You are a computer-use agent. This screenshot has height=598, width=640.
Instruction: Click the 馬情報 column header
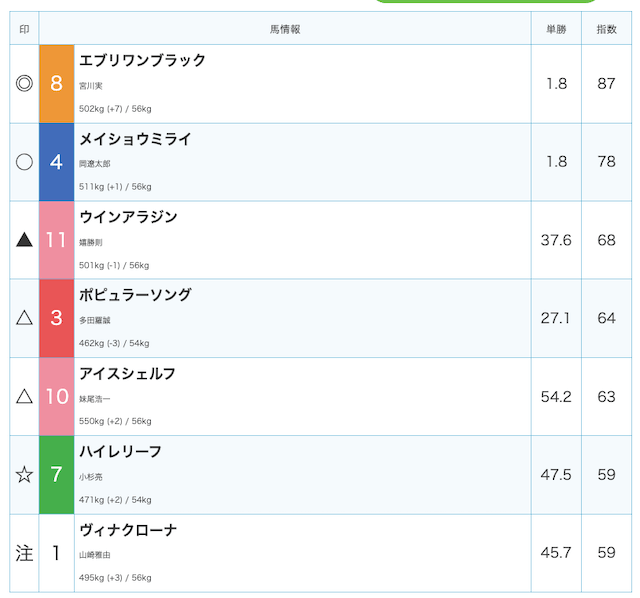coord(285,29)
